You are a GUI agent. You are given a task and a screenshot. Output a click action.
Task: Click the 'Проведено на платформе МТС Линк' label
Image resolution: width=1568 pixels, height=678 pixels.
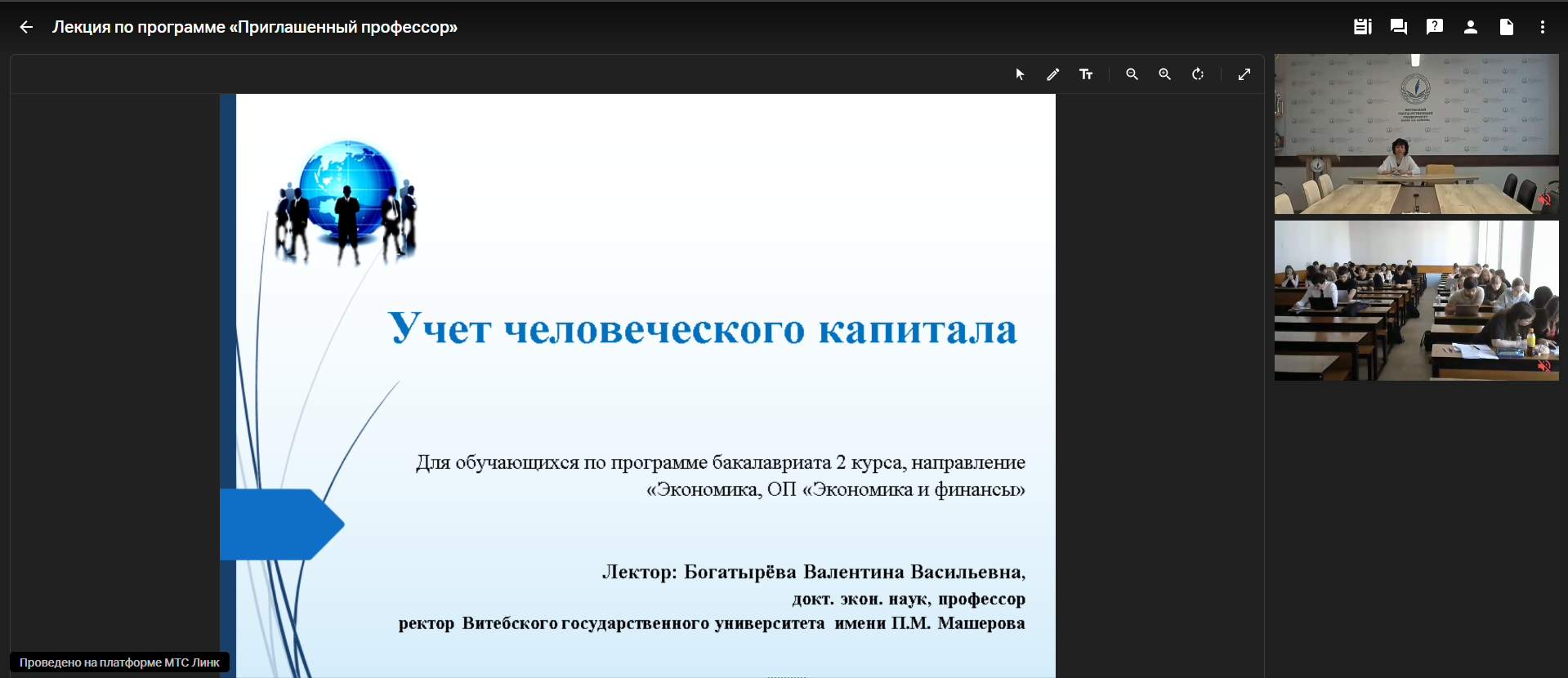point(119,662)
